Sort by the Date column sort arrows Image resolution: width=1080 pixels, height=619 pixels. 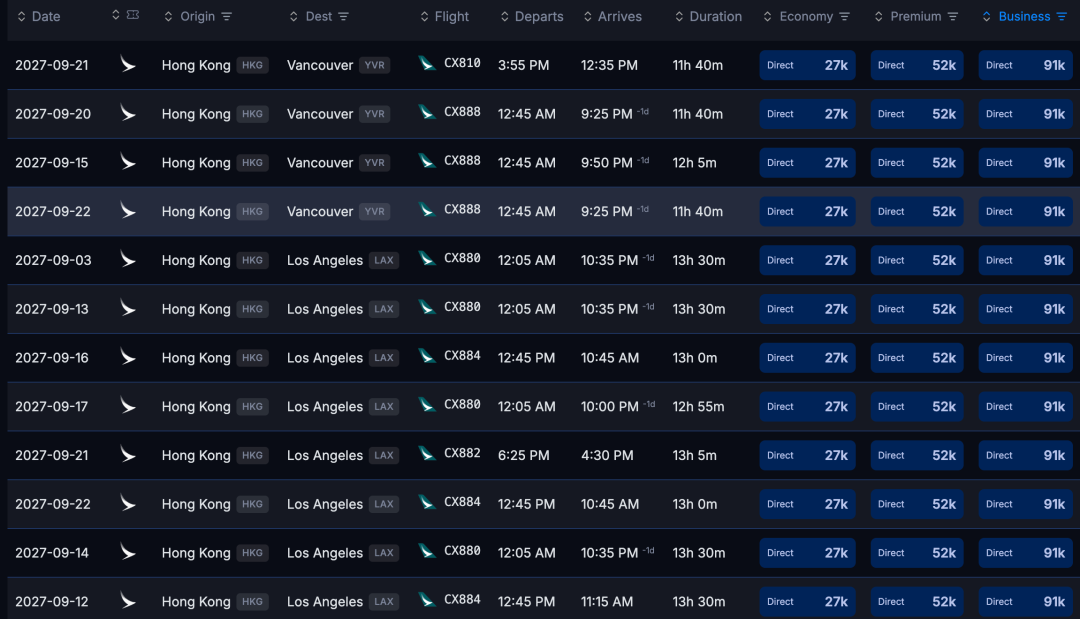point(21,17)
